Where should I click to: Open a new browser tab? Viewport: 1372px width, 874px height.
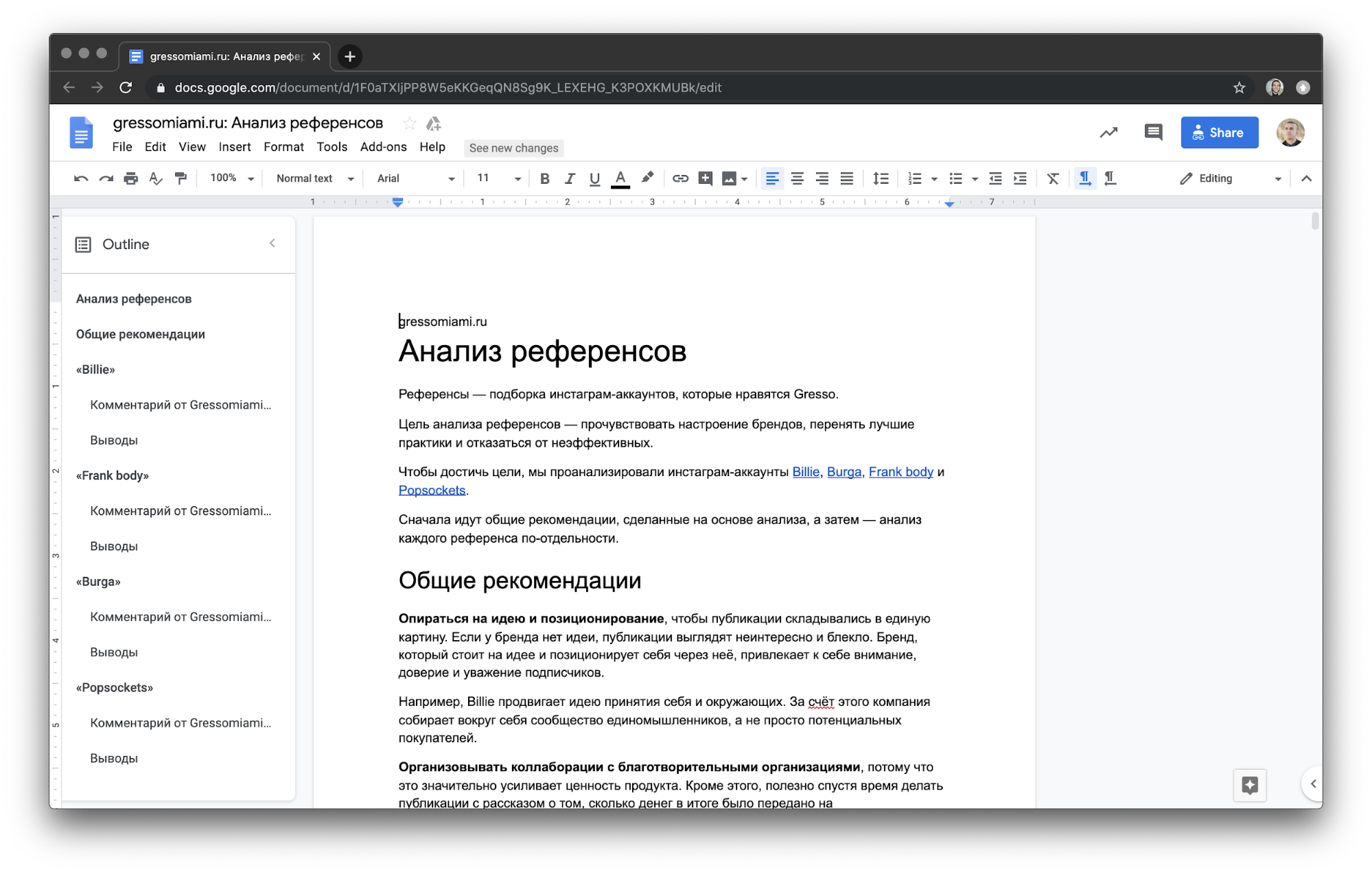click(349, 56)
